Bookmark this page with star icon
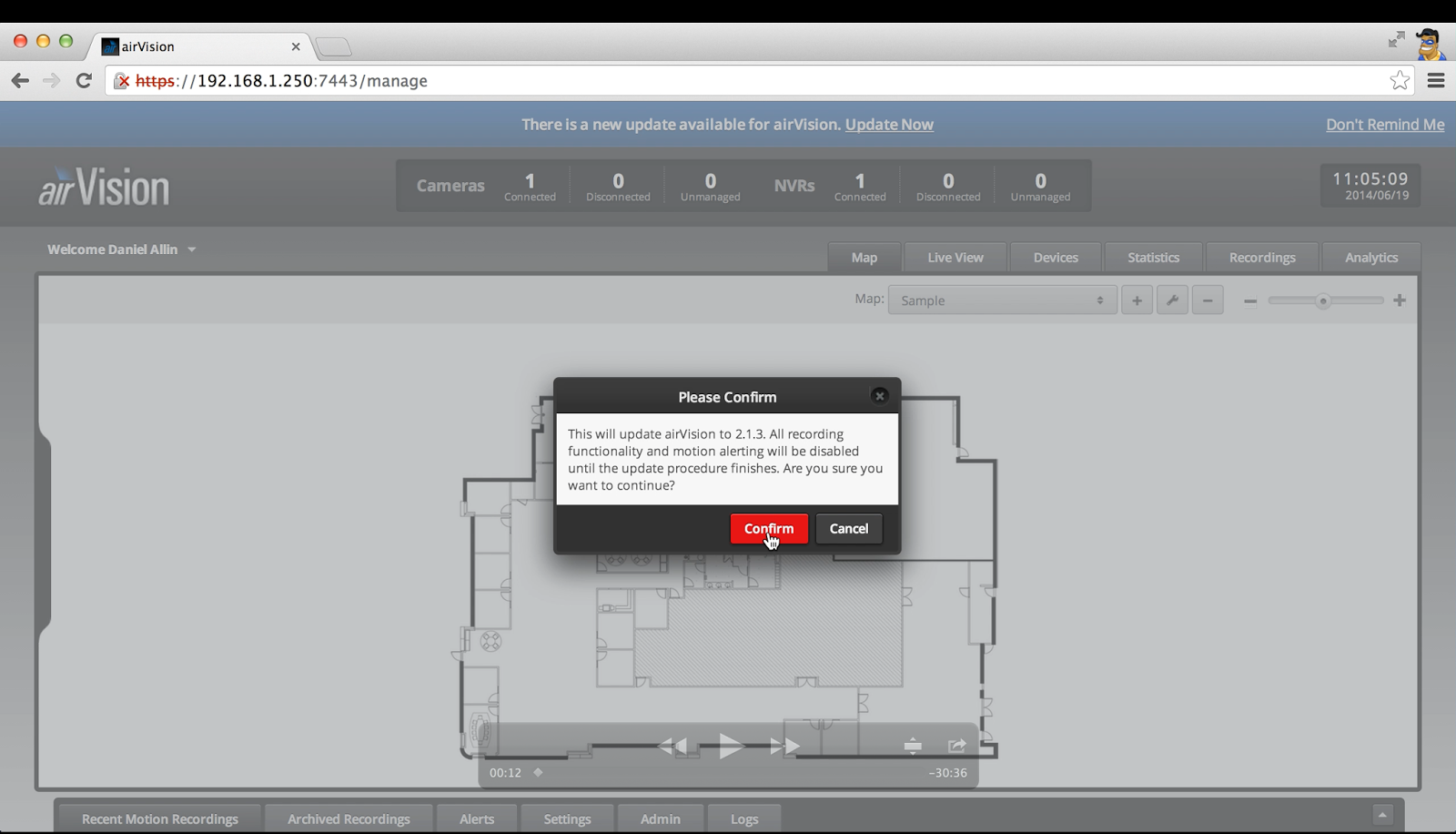This screenshot has height=834, width=1456. [1400, 80]
